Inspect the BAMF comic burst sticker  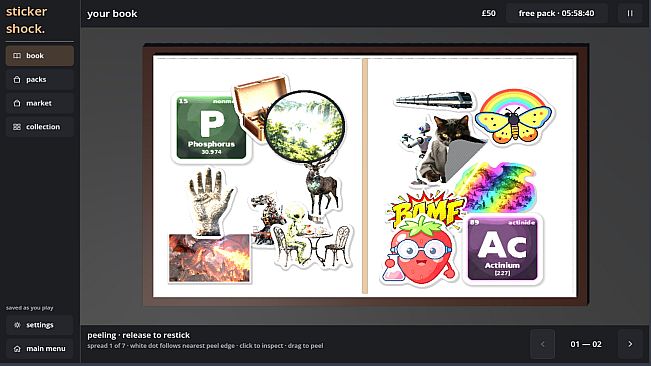pyautogui.click(x=426, y=210)
